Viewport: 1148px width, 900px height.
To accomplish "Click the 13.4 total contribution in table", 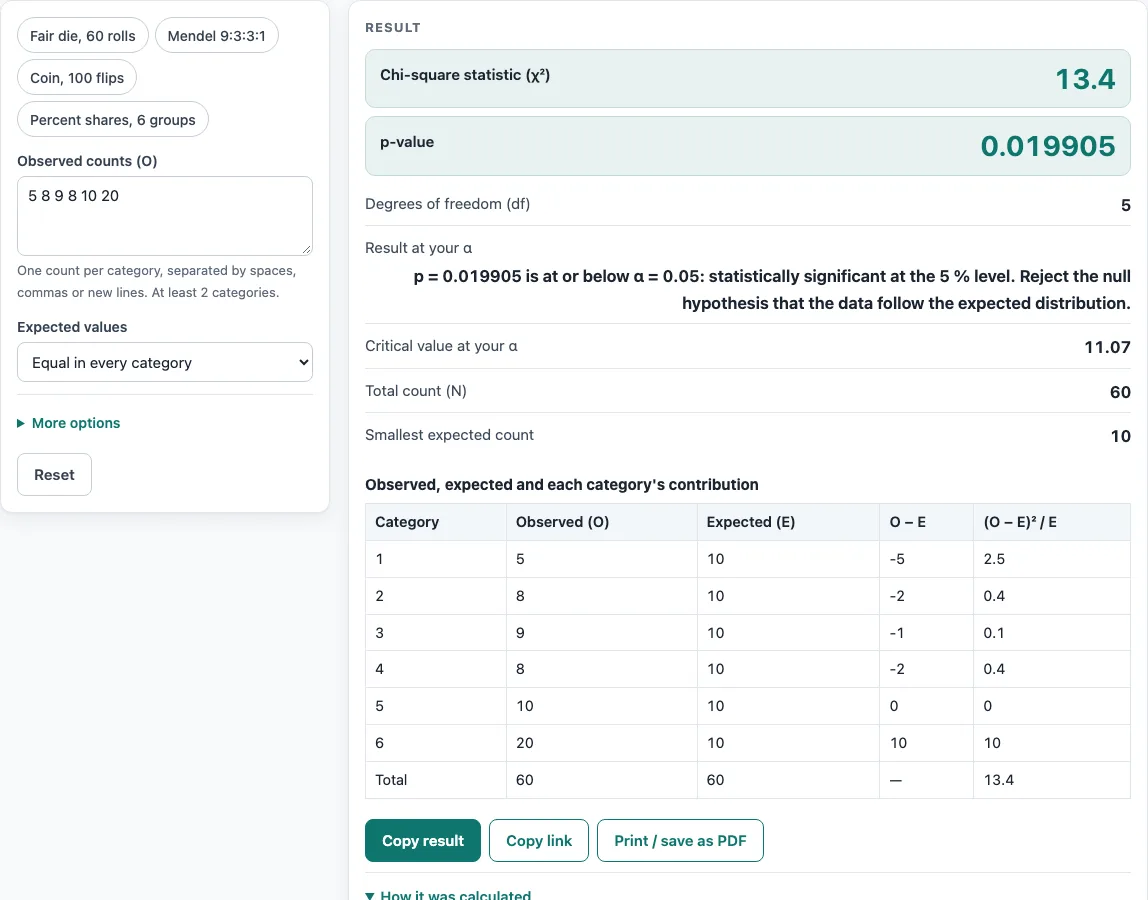I will coord(999,780).
